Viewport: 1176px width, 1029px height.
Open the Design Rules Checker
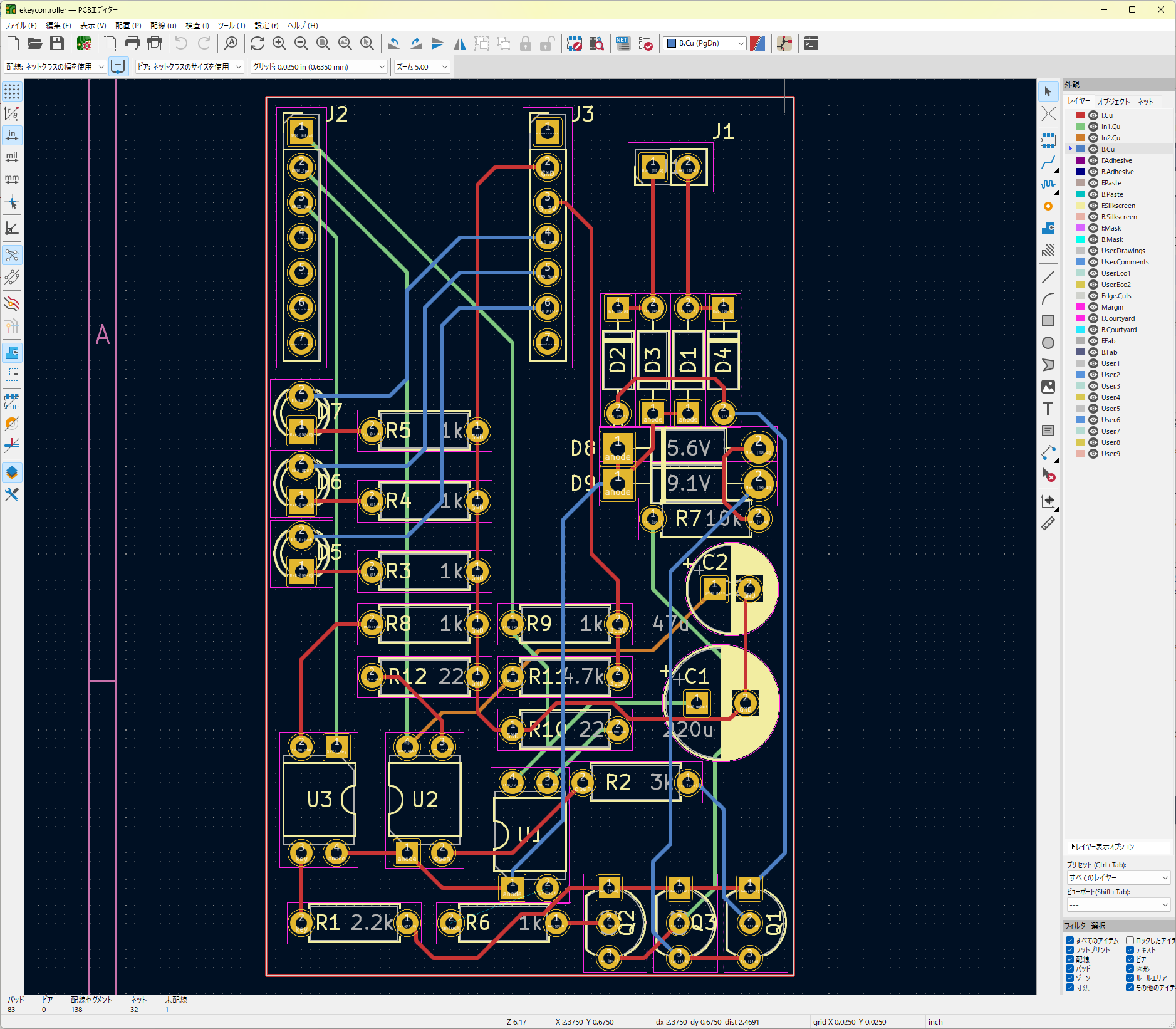[x=645, y=44]
